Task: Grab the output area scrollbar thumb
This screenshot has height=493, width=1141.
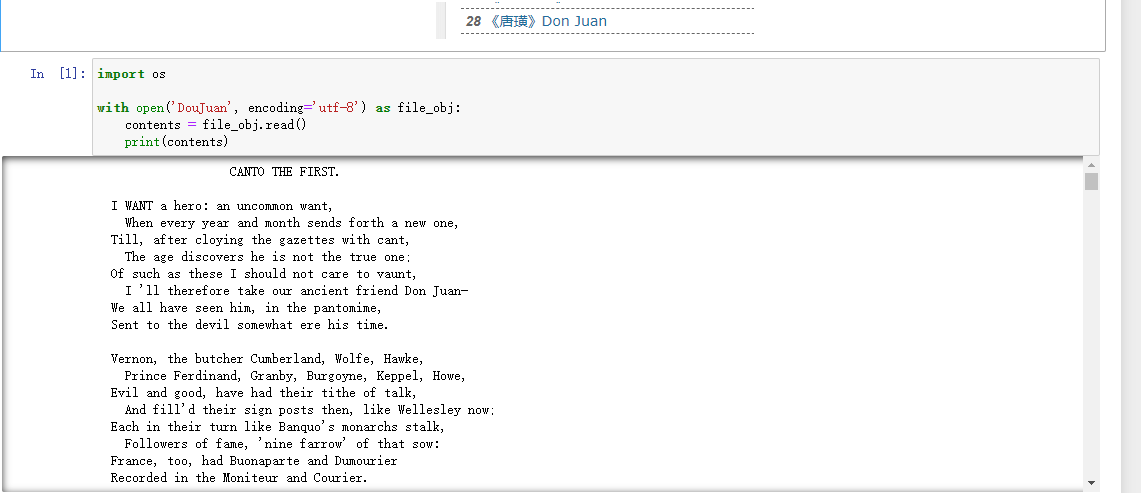Action: pyautogui.click(x=1091, y=181)
